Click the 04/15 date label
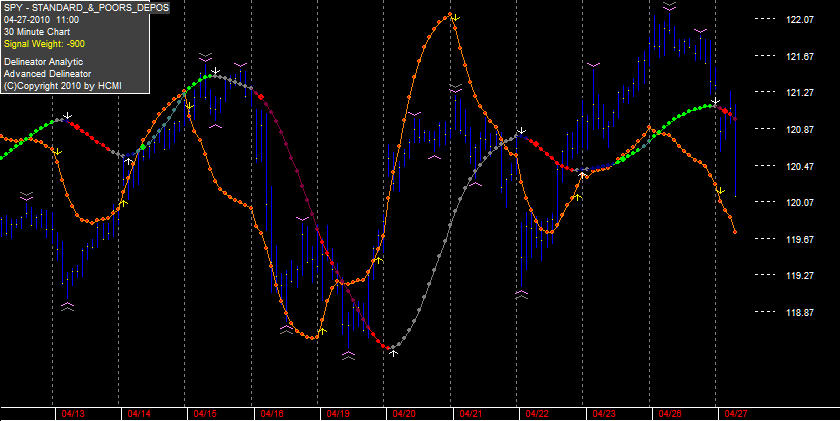Viewport: 840px width, 421px height. tap(205, 414)
